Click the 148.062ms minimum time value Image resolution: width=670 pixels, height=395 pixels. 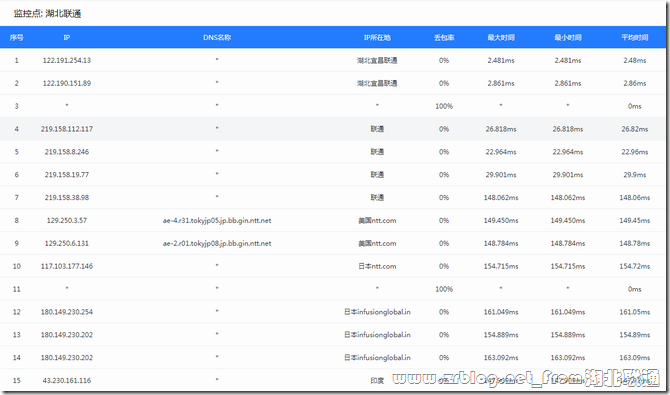tap(568, 198)
